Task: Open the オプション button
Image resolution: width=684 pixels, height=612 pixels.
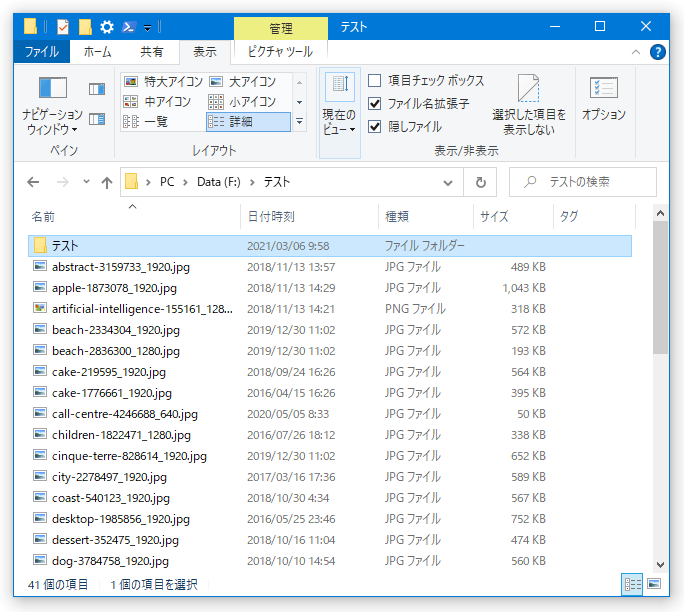Action: pos(604,99)
